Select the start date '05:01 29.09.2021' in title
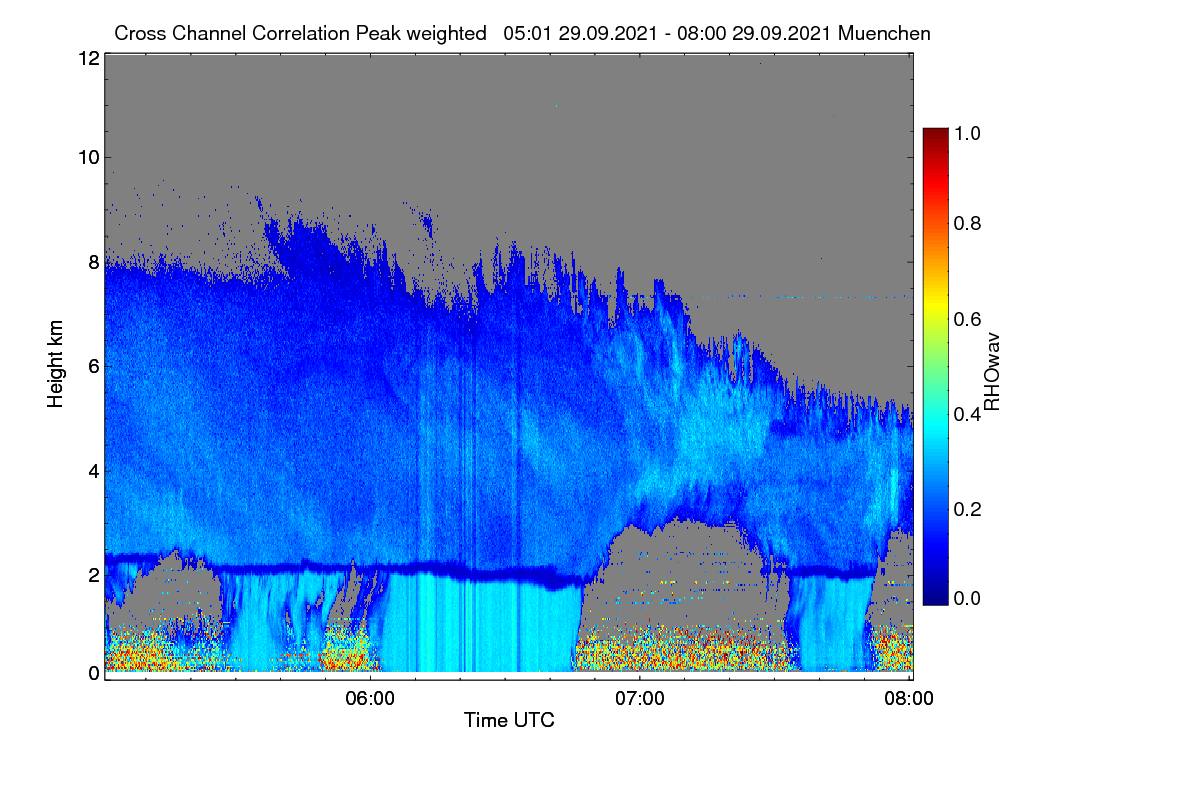 (582, 33)
